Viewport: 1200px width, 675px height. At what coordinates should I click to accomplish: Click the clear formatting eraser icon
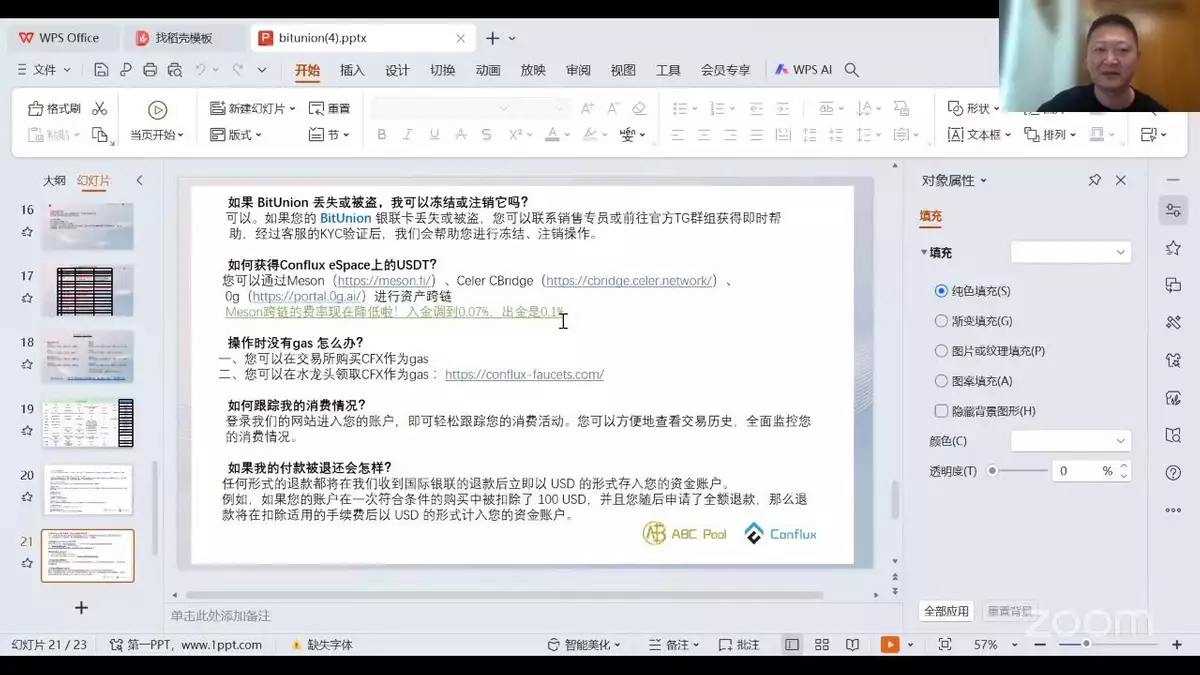pos(639,108)
